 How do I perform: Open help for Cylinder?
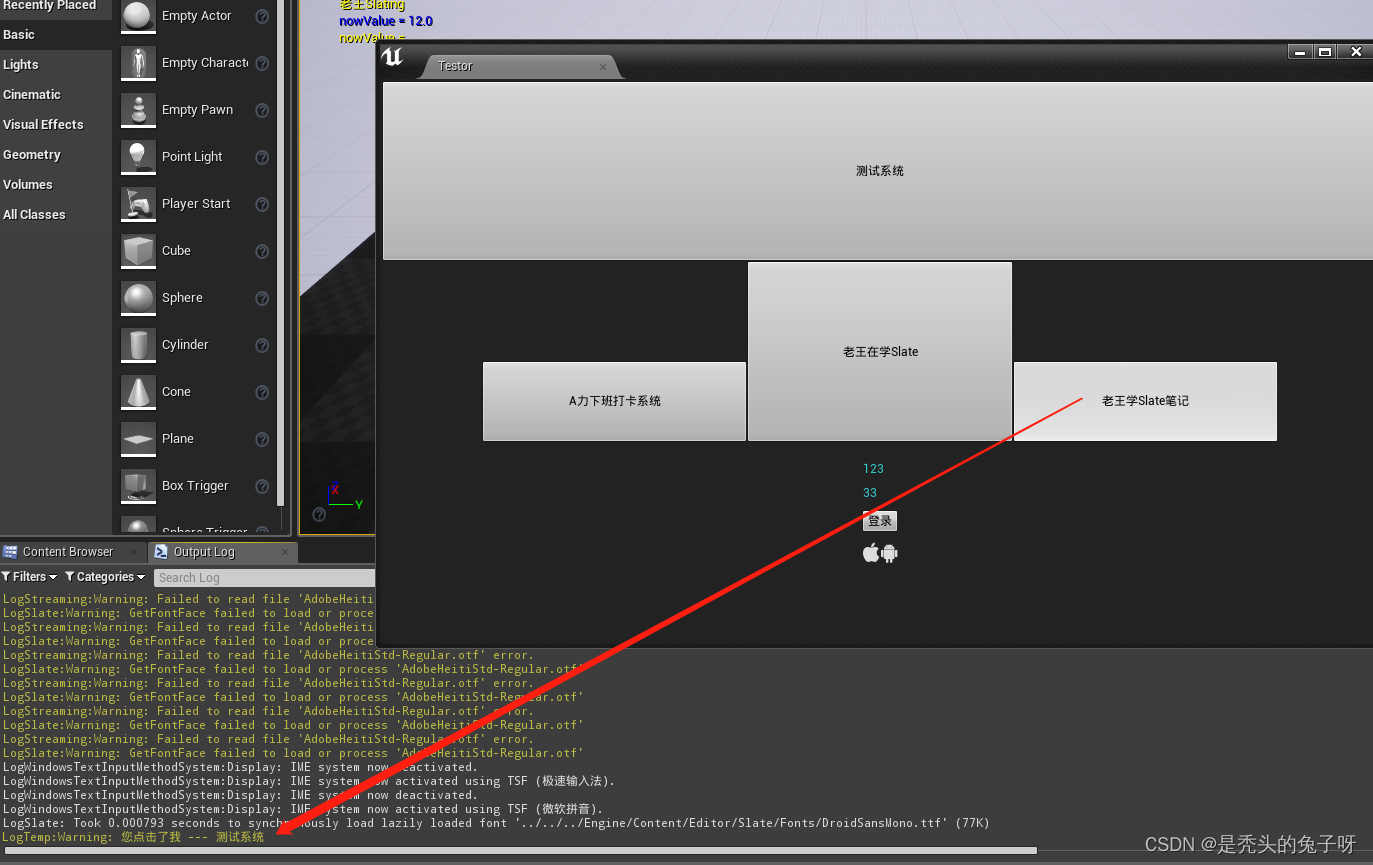tap(262, 345)
